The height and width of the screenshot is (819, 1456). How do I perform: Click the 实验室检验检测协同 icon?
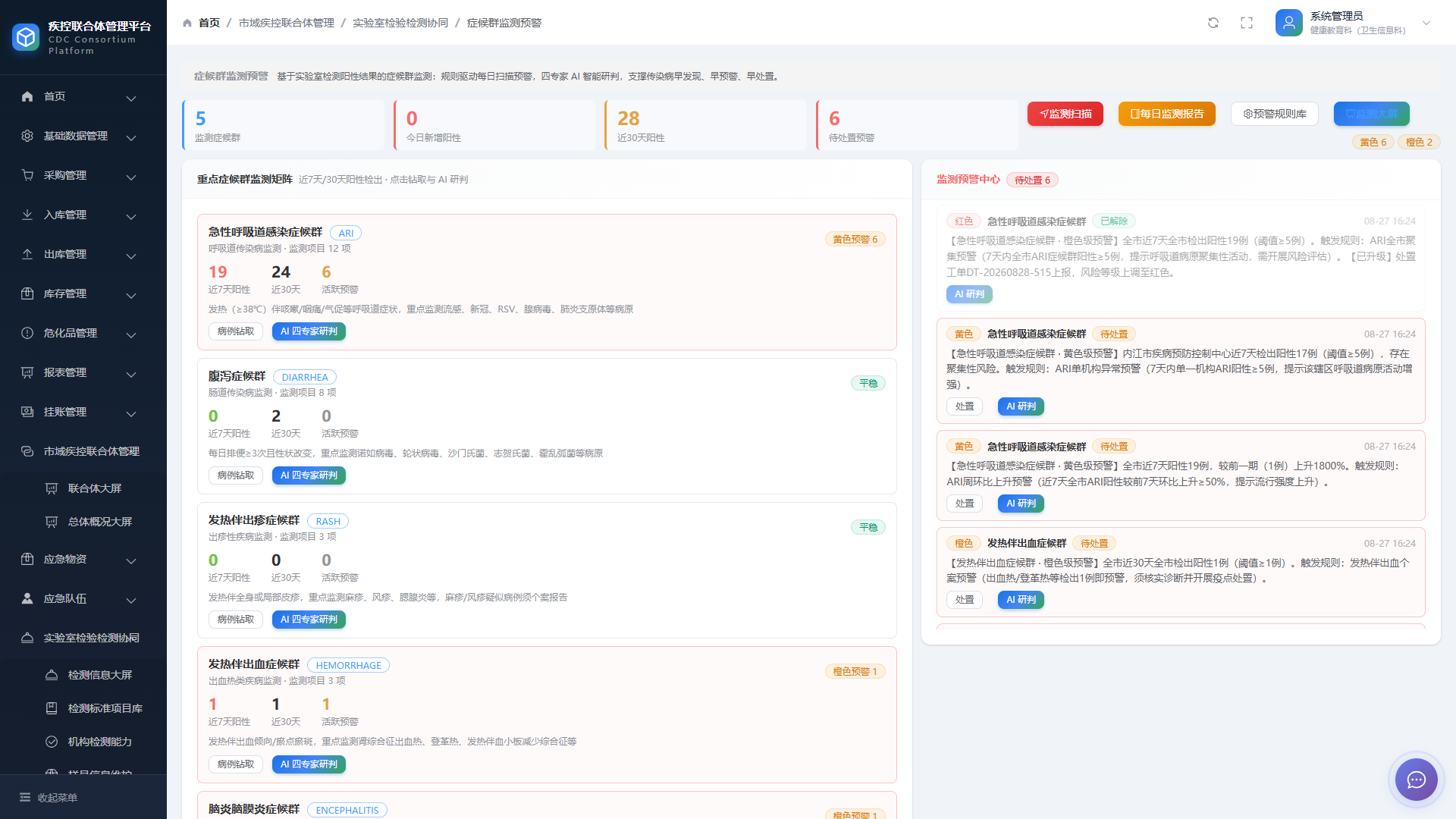[x=27, y=638]
